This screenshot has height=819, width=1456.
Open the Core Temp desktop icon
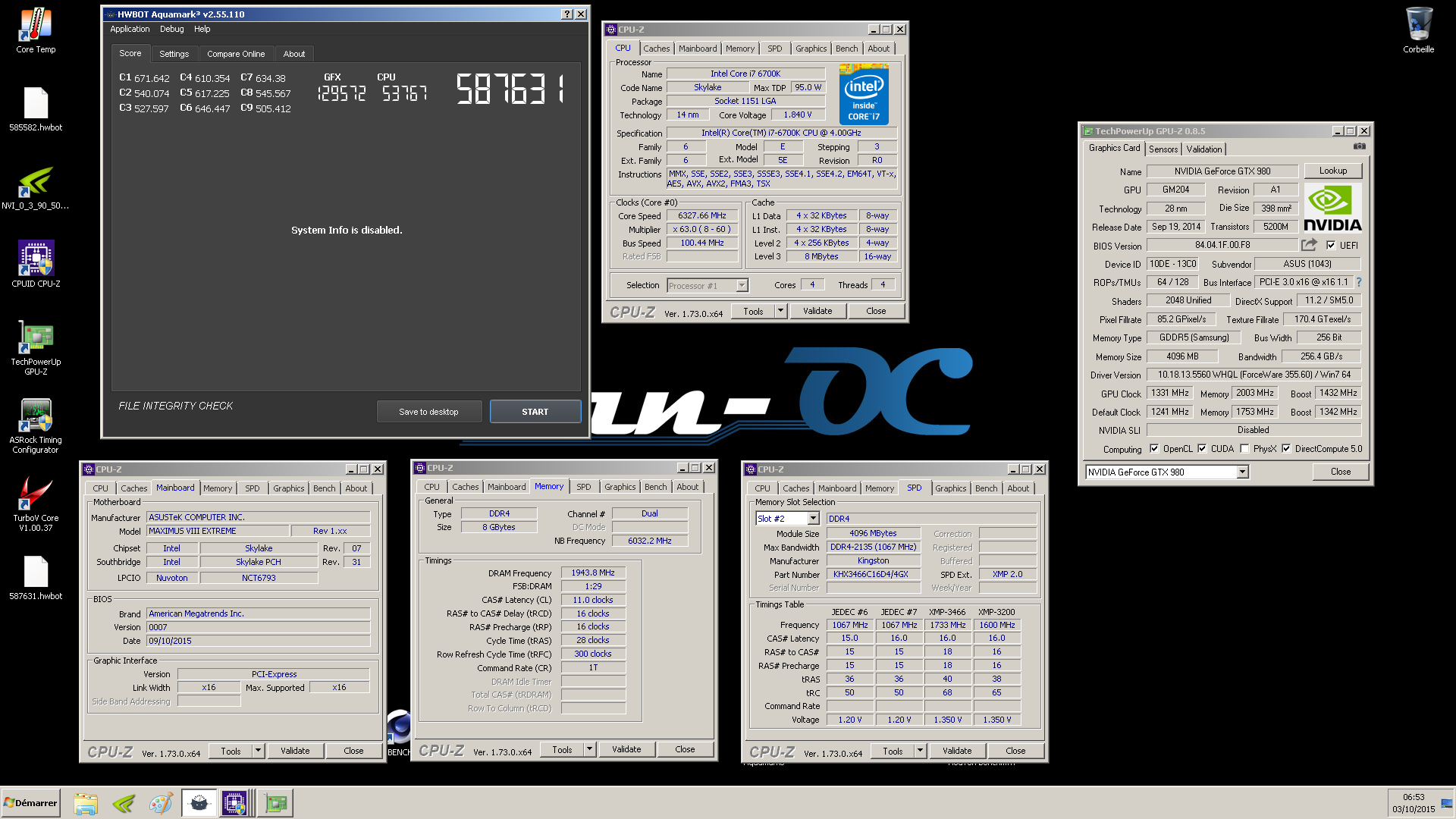tap(36, 30)
